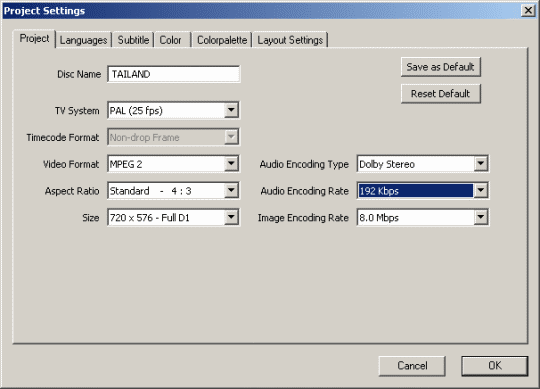Image resolution: width=540 pixels, height=389 pixels.
Task: Close the Project Settings window
Action: coord(528,10)
